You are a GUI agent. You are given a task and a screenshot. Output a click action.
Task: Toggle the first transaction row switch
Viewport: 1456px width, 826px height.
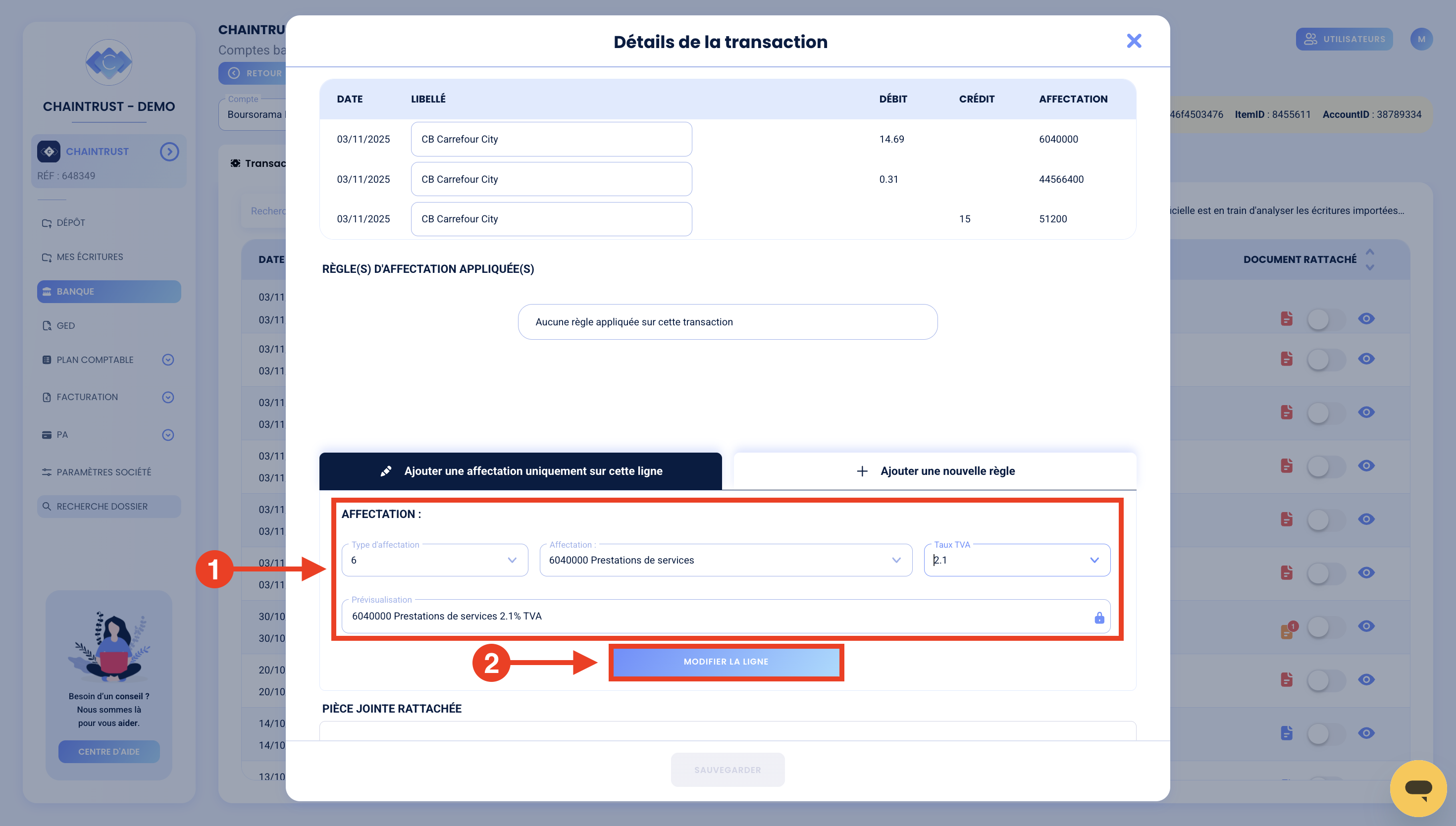coord(1326,319)
